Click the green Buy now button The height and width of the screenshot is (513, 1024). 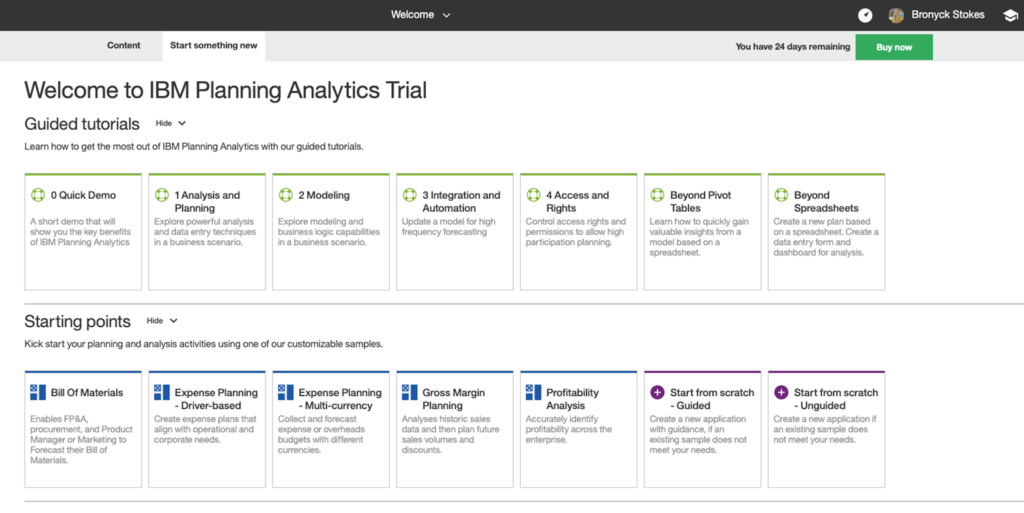click(894, 47)
